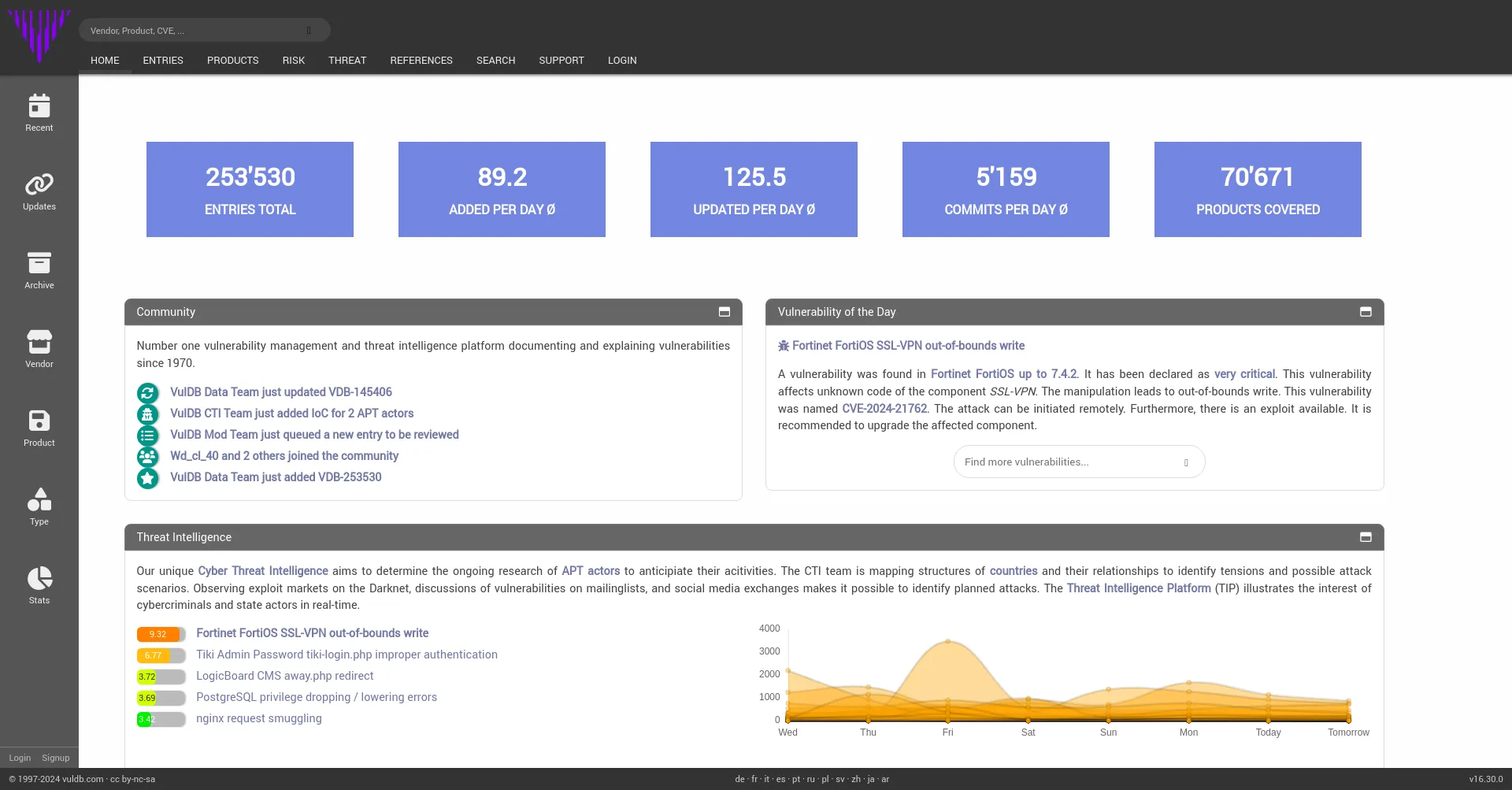Open the REFERENCES menu item
The image size is (1512, 790).
click(x=421, y=61)
